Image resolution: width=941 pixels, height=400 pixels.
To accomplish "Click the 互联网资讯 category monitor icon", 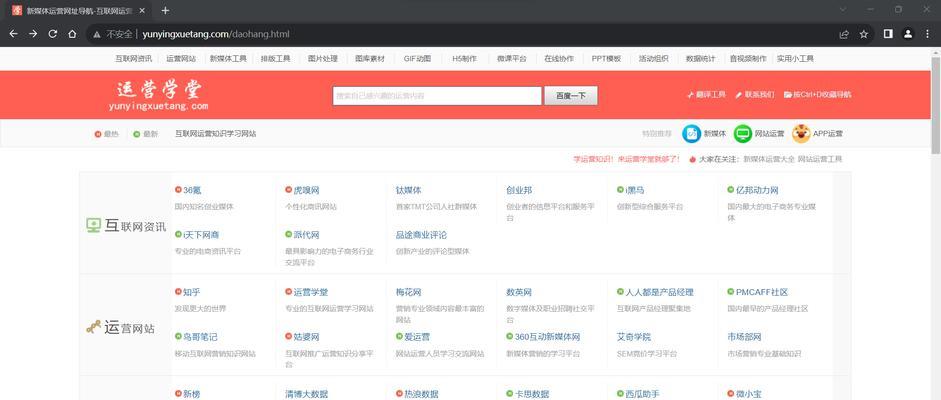I will (93, 225).
